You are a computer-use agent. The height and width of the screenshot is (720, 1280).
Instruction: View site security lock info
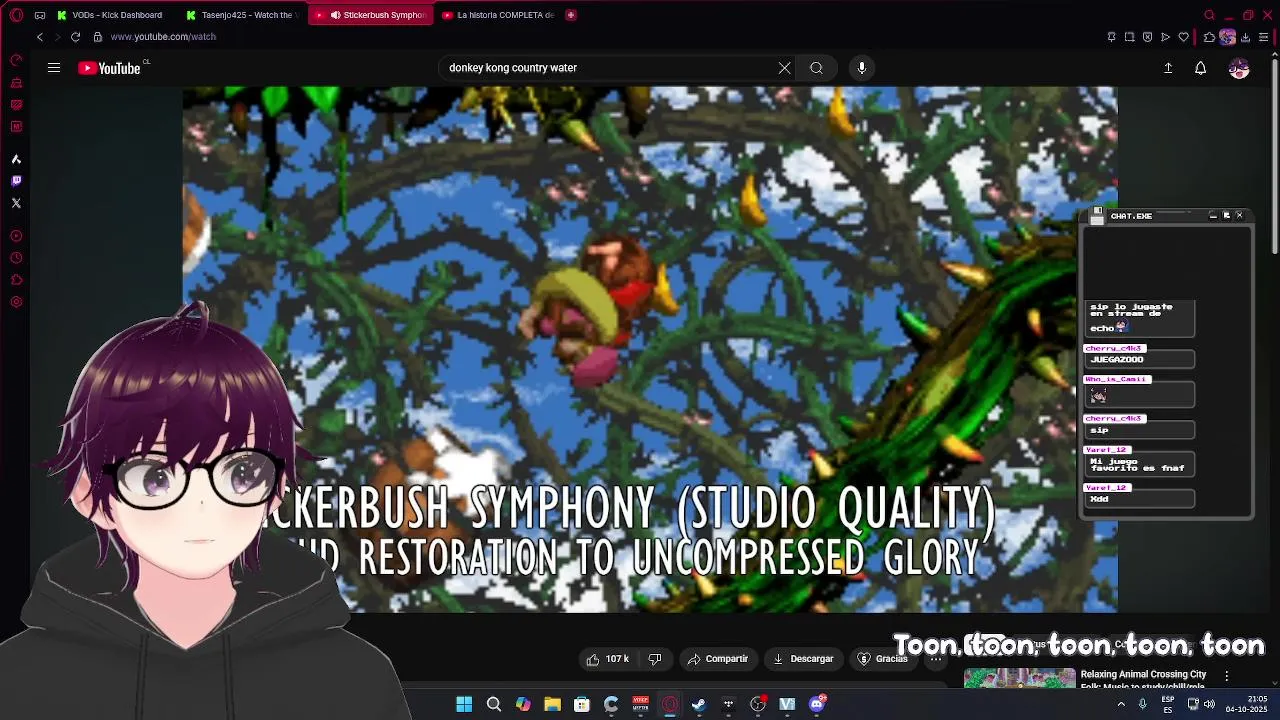click(97, 37)
